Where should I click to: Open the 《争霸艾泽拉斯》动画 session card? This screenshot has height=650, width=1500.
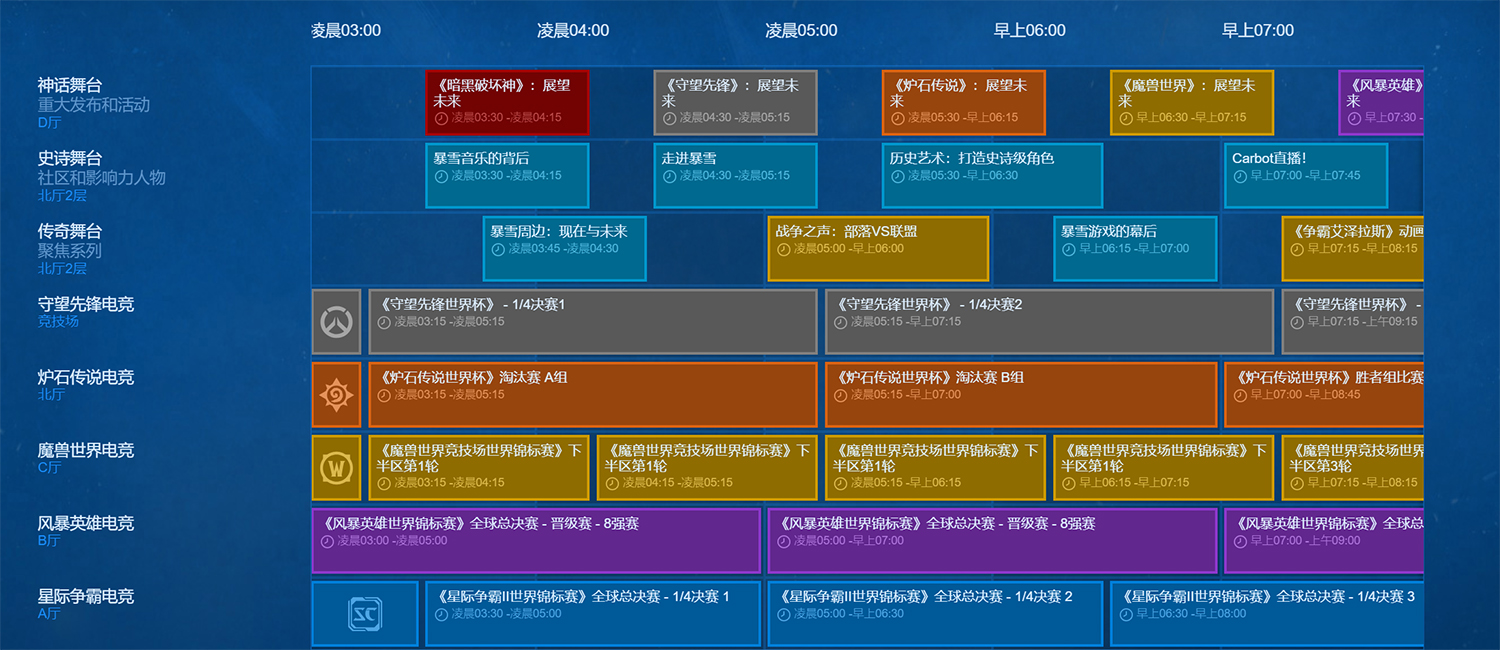tap(1353, 249)
